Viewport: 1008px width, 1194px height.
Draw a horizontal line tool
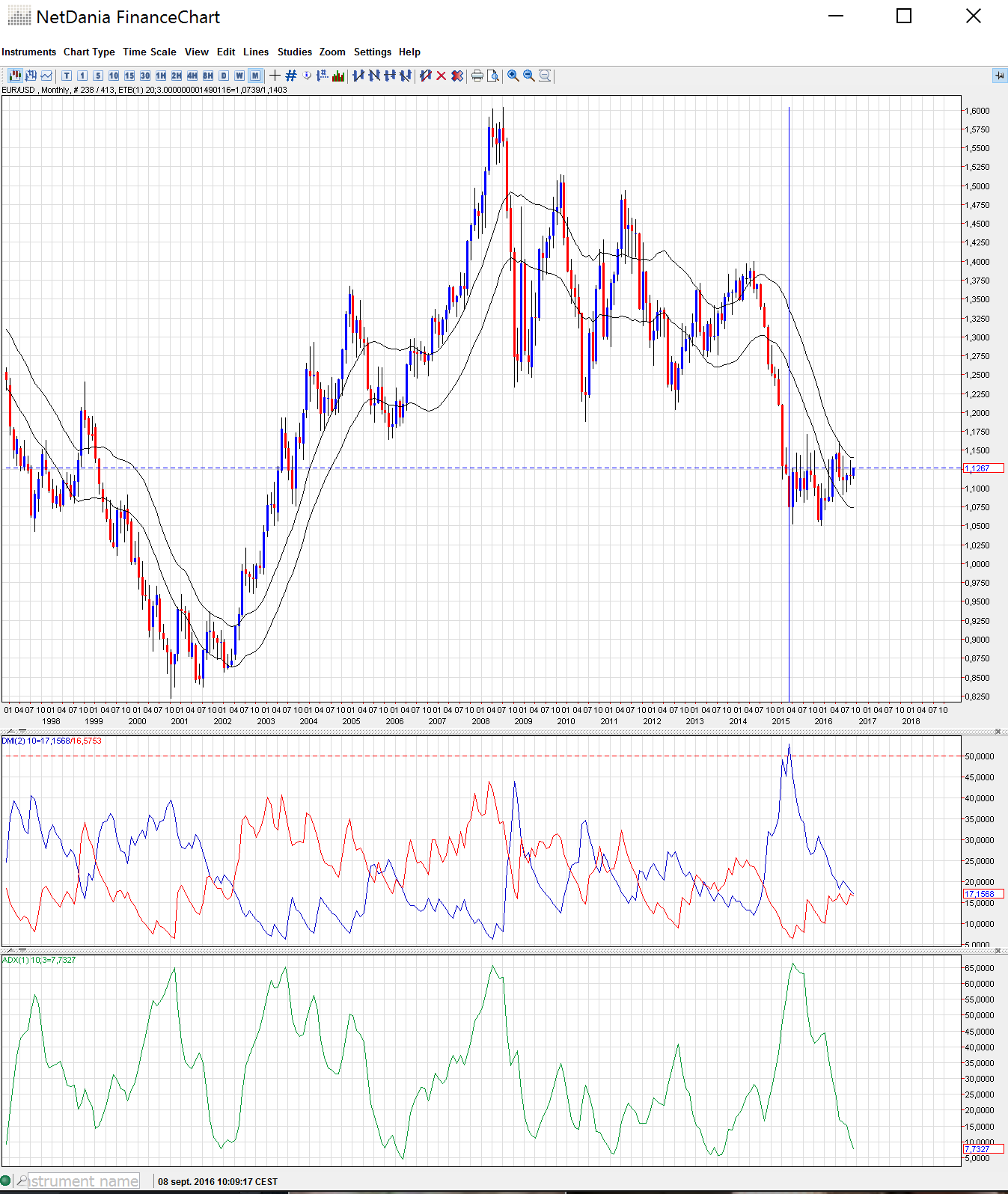point(390,76)
